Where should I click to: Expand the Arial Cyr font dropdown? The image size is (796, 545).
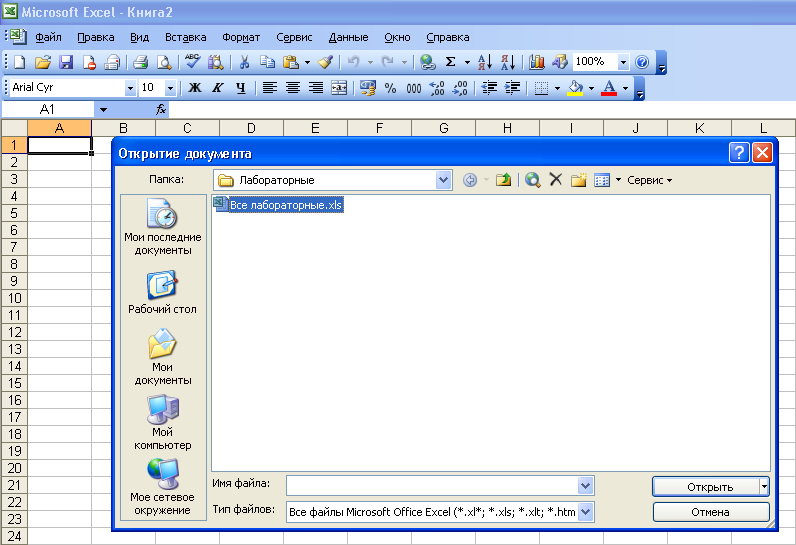coord(130,88)
